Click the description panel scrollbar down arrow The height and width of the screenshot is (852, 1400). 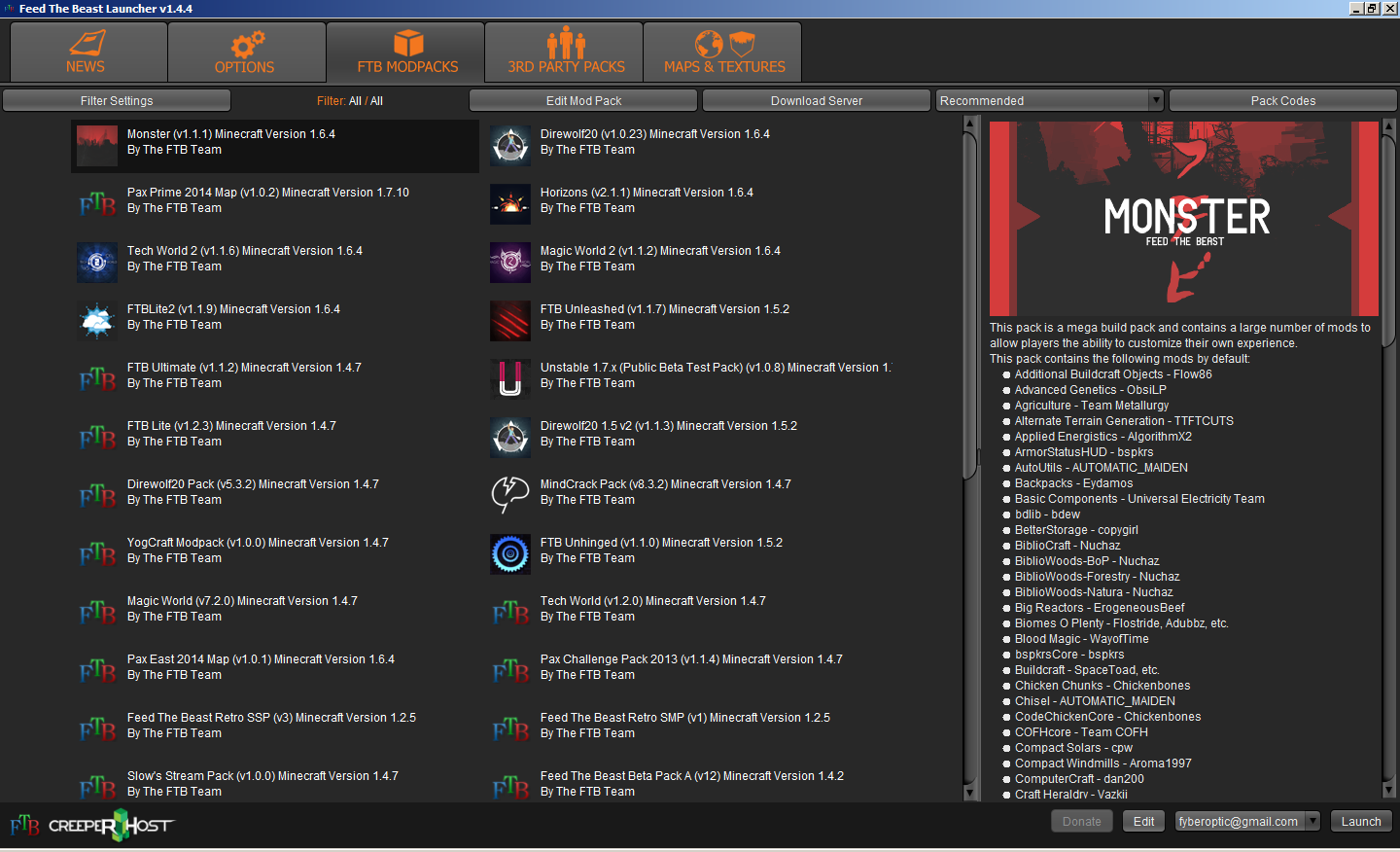[1388, 790]
